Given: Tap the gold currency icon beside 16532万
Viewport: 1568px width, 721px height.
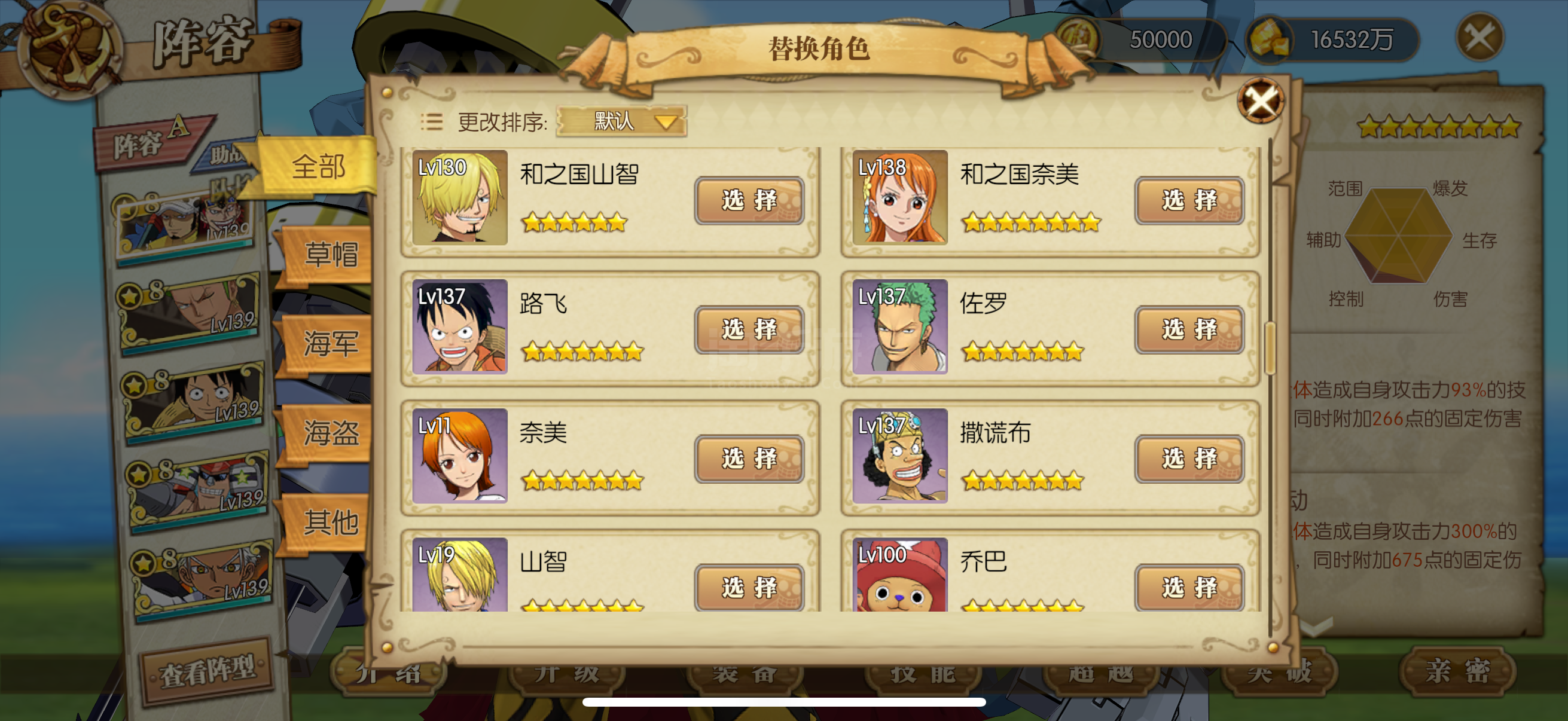Looking at the screenshot, I should pos(1270,39).
